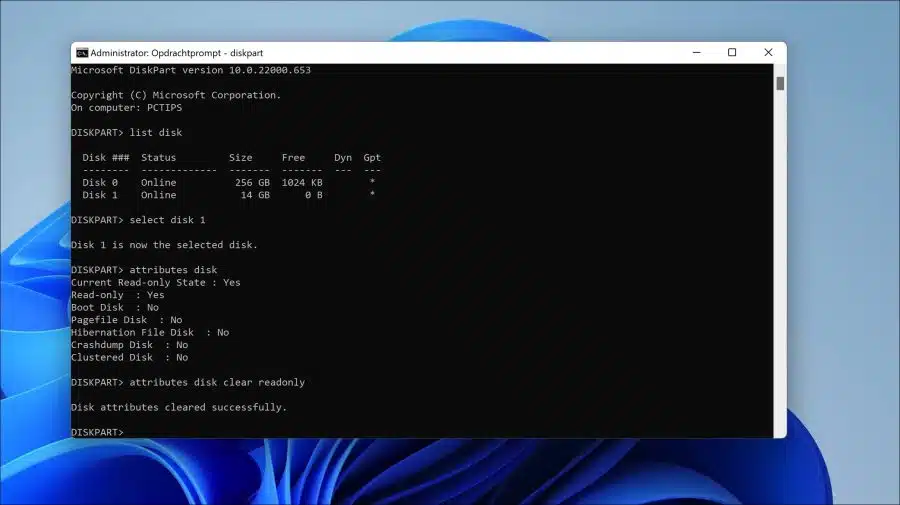This screenshot has width=900, height=505.
Task: Click the '256 GB' size value
Action: point(252,182)
